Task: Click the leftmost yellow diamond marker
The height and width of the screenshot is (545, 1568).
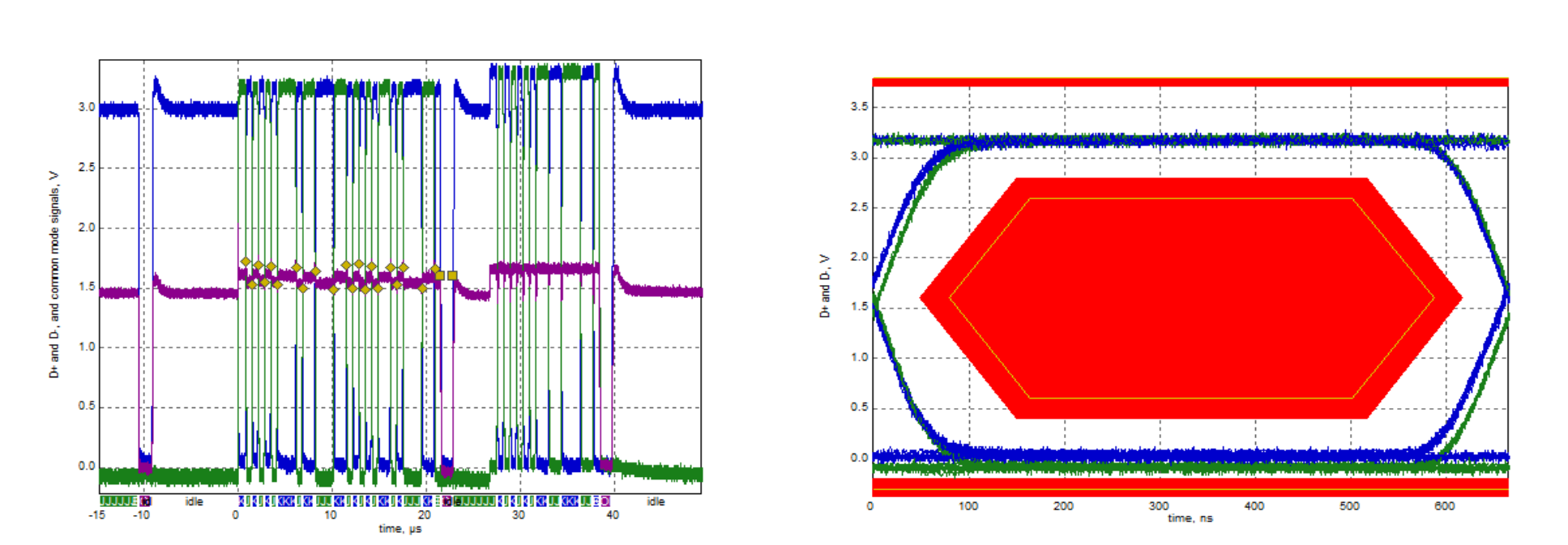Action: (x=246, y=262)
